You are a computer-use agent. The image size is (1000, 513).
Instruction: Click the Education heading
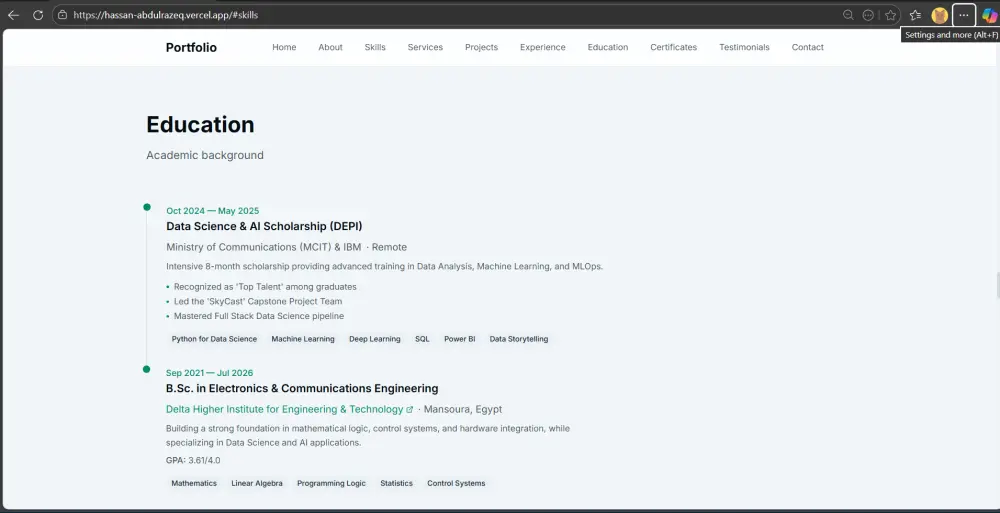[x=200, y=124]
